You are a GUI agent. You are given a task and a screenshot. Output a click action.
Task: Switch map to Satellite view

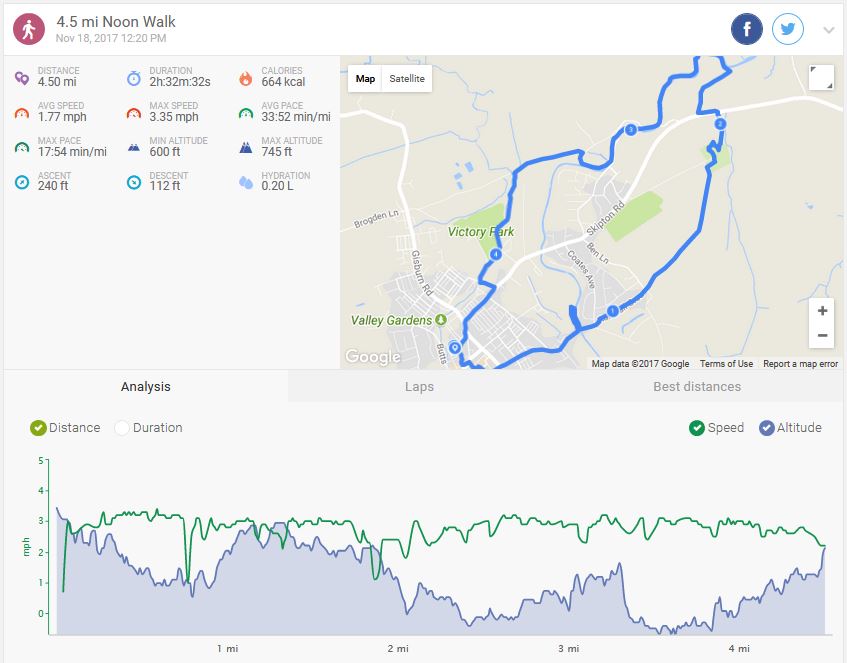pyautogui.click(x=407, y=79)
